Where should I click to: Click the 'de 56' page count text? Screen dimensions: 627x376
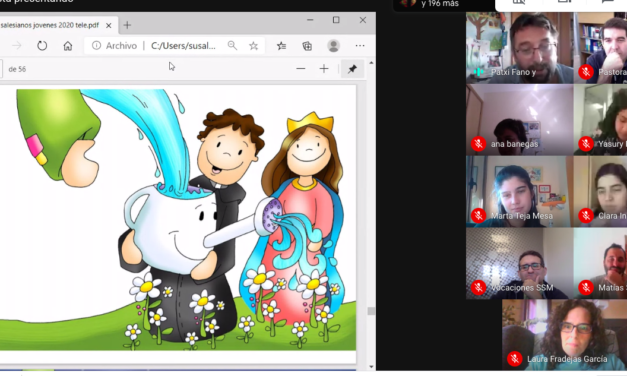pyautogui.click(x=17, y=69)
